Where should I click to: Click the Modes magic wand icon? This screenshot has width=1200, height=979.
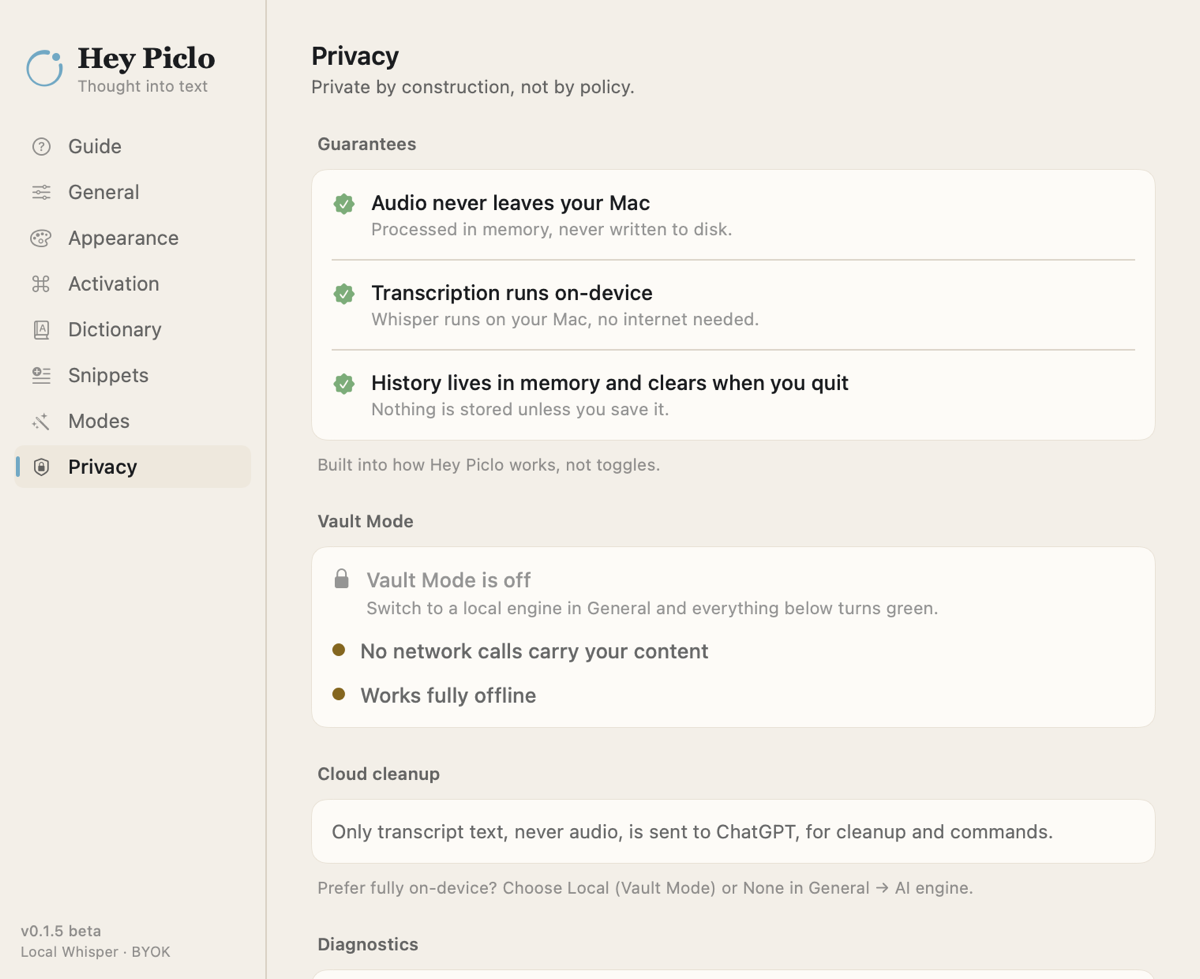pos(41,421)
